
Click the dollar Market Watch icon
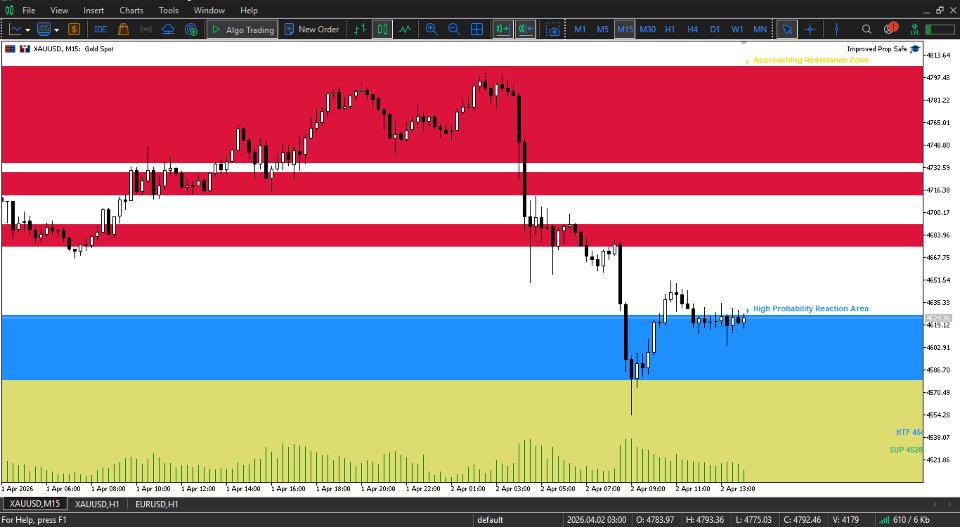pyautogui.click(x=74, y=29)
